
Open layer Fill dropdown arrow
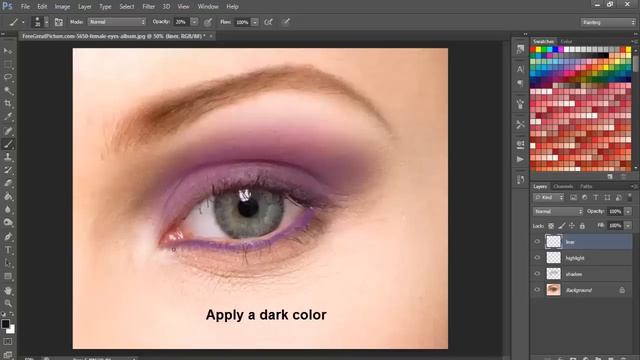(x=628, y=225)
